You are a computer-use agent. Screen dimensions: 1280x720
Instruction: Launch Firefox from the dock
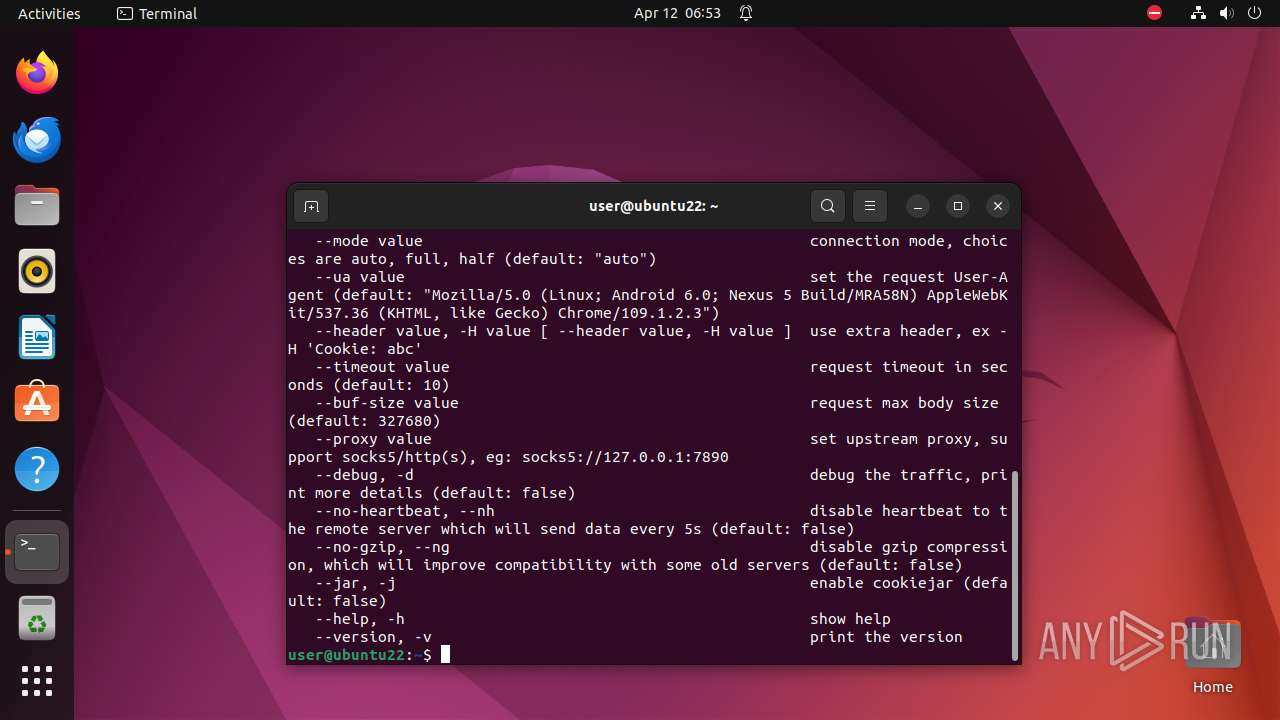37,73
